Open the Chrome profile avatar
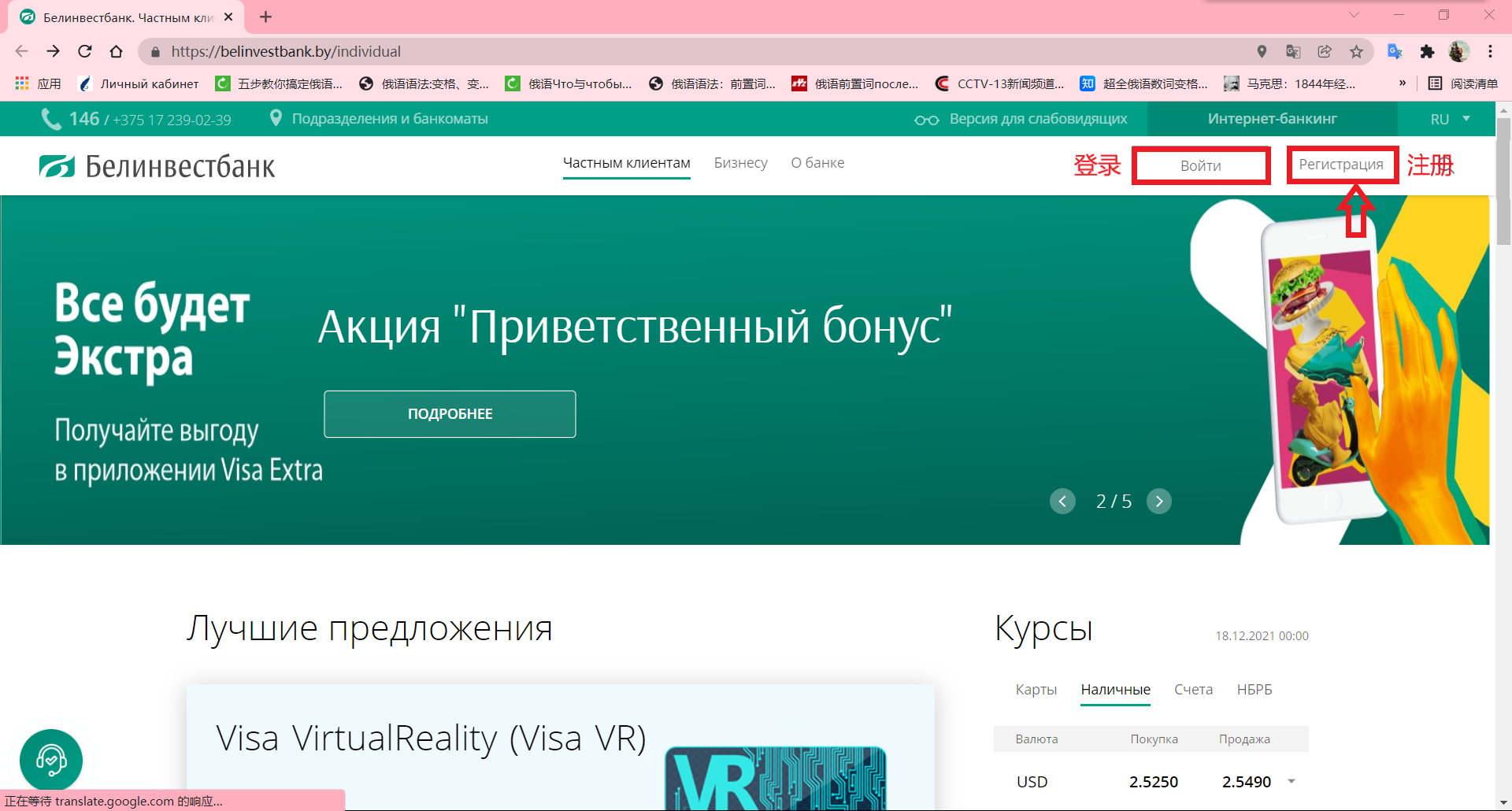This screenshot has width=1512, height=811. (1459, 51)
